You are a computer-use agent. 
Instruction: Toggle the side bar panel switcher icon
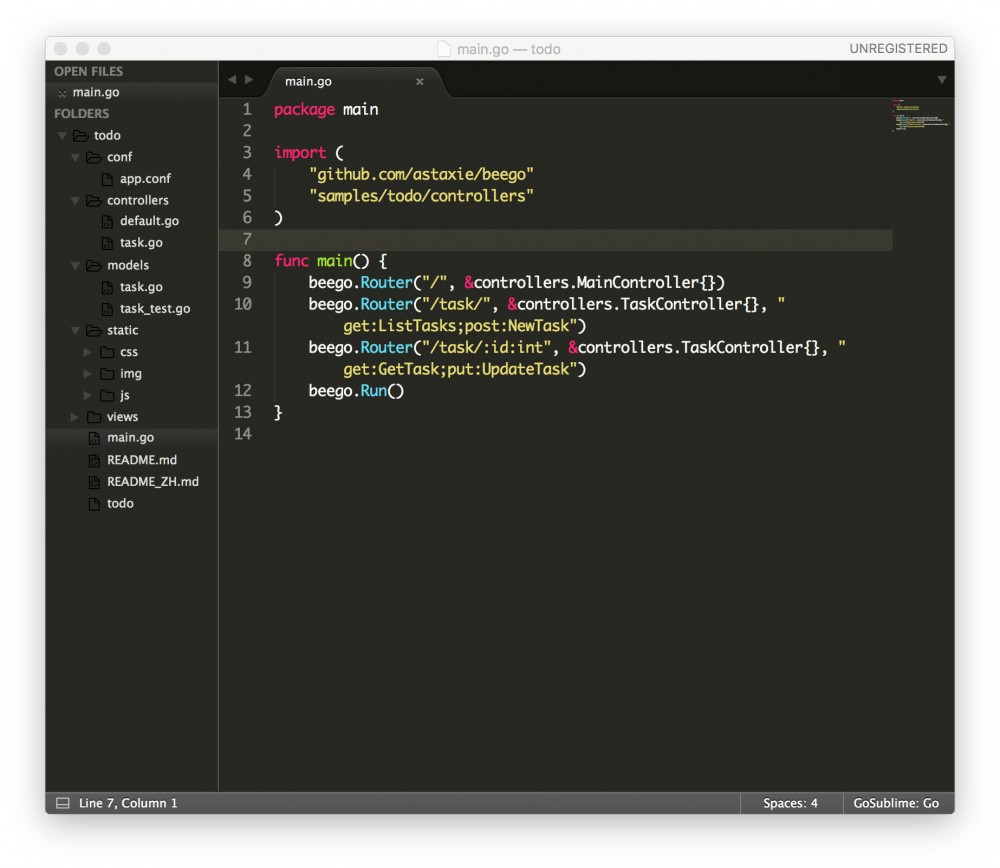point(62,804)
